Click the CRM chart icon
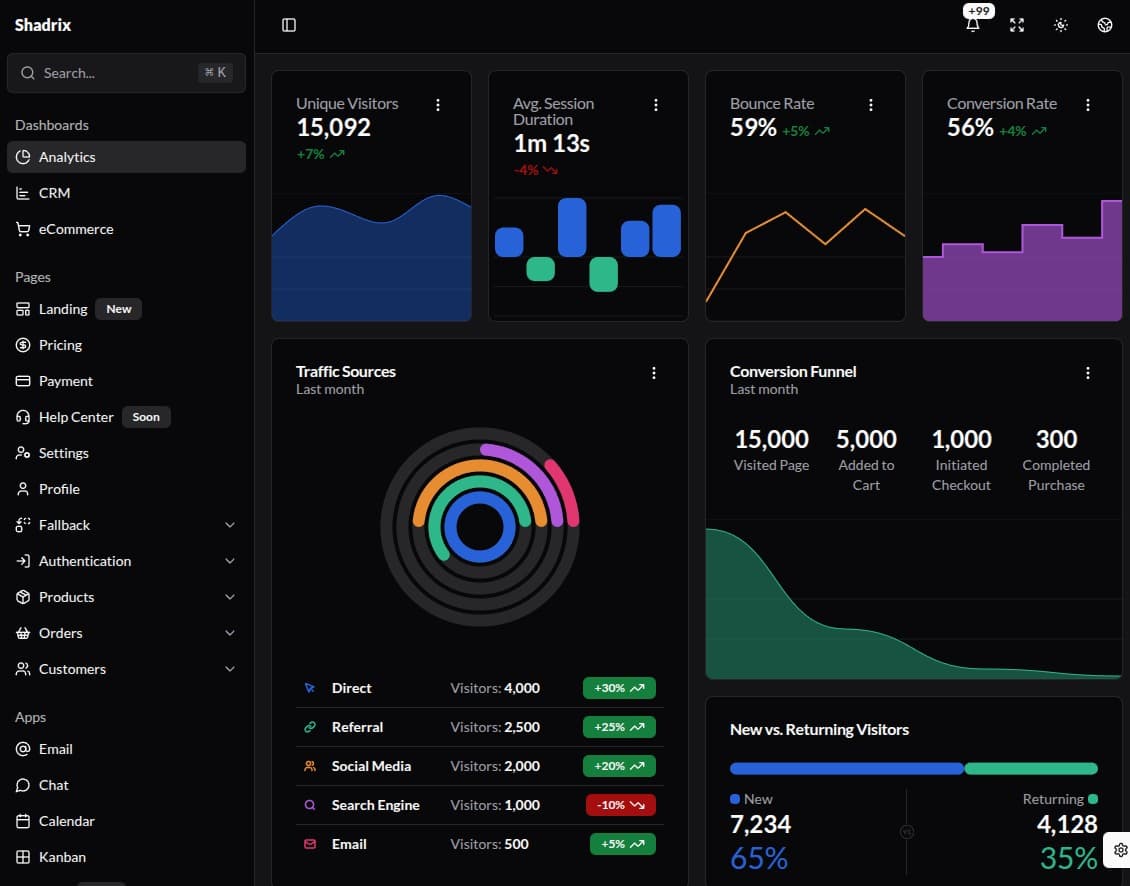Image resolution: width=1130 pixels, height=886 pixels. (x=23, y=193)
